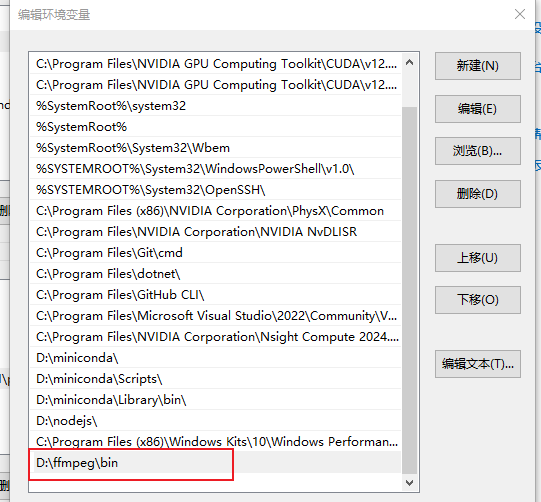
Task: Select the plain %SystemRoot% entry
Action: (216, 127)
